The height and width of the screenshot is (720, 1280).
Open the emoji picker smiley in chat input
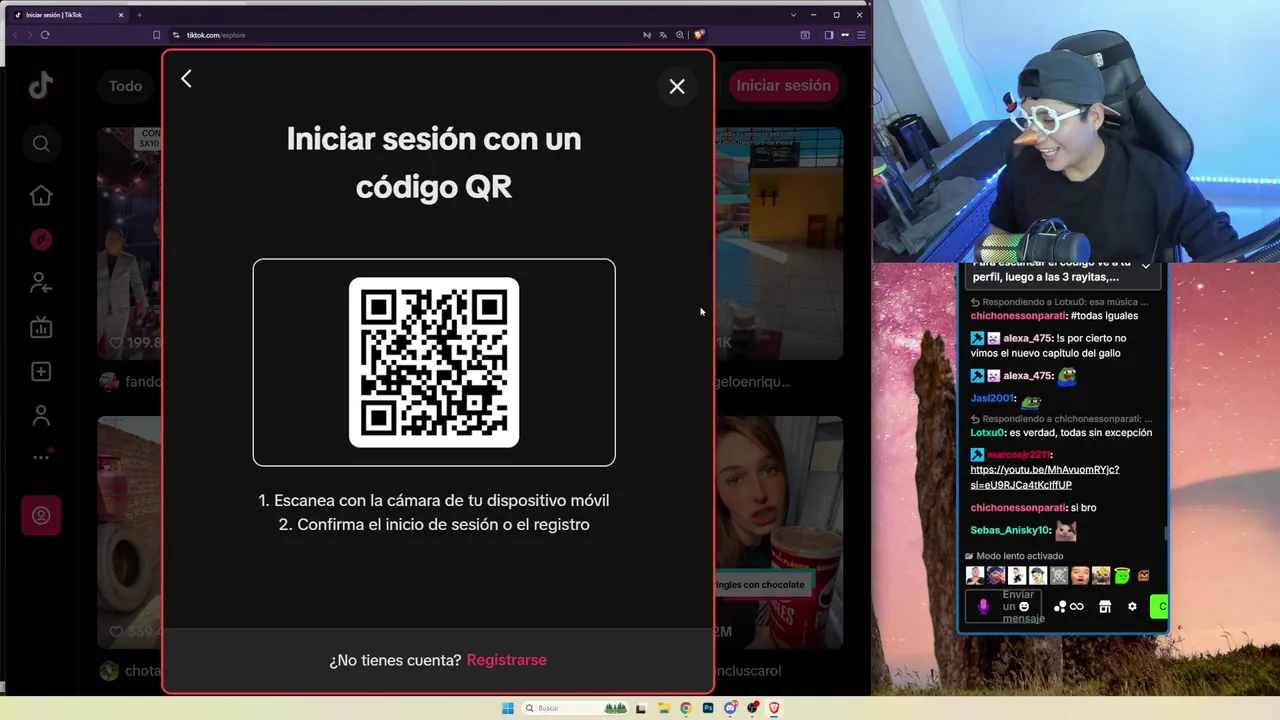[x=1024, y=606]
